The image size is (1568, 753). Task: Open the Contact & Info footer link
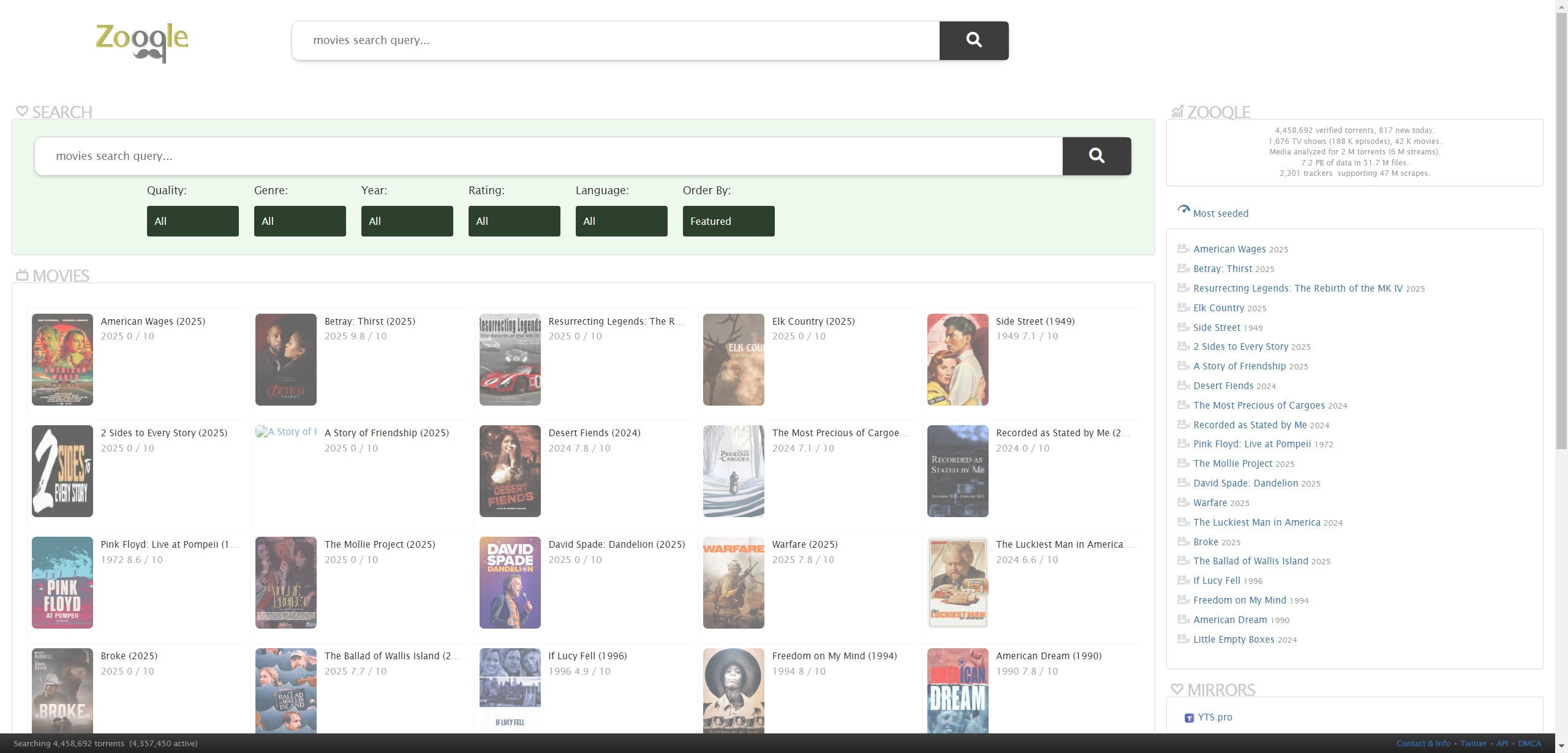coord(1423,743)
